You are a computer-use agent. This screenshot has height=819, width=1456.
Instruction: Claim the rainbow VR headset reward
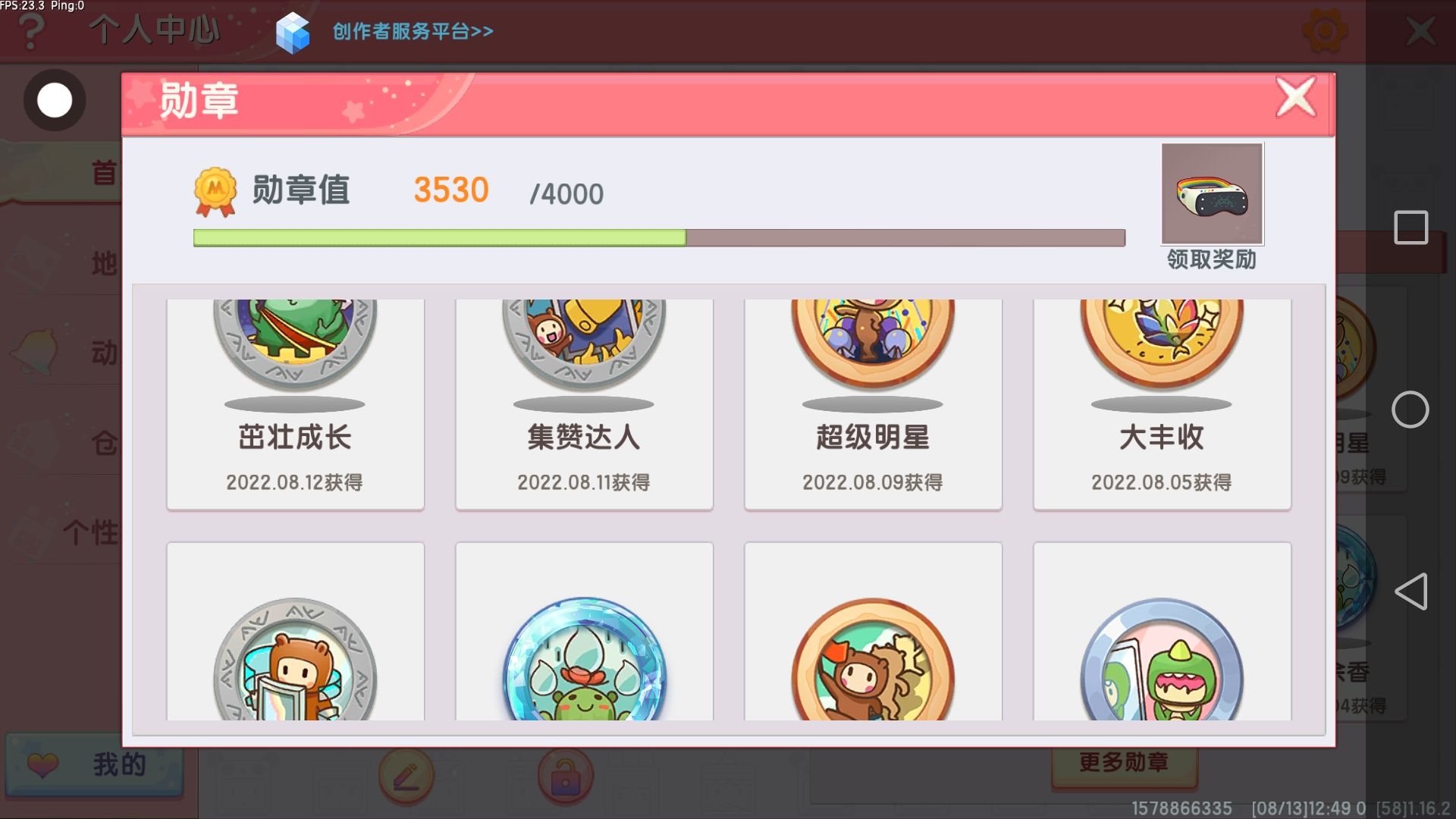(x=1212, y=194)
